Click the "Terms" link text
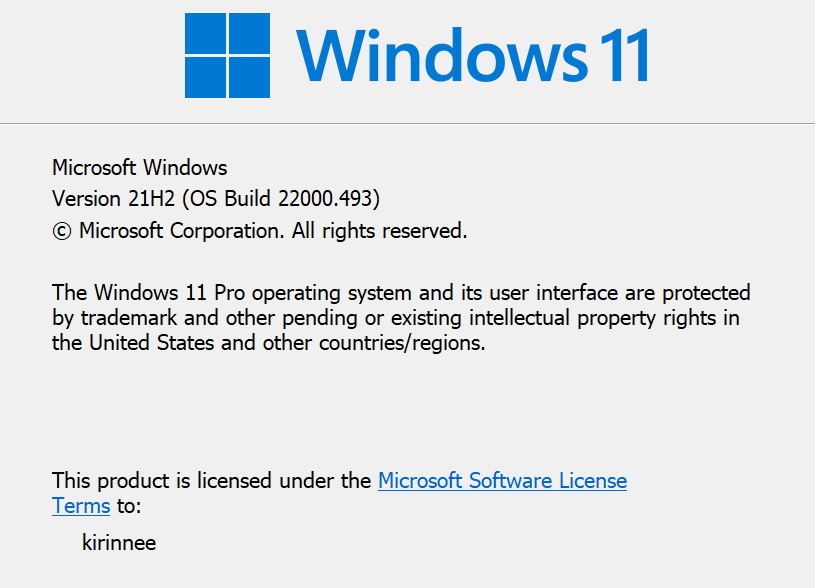The height and width of the screenshot is (588, 815). (81, 505)
